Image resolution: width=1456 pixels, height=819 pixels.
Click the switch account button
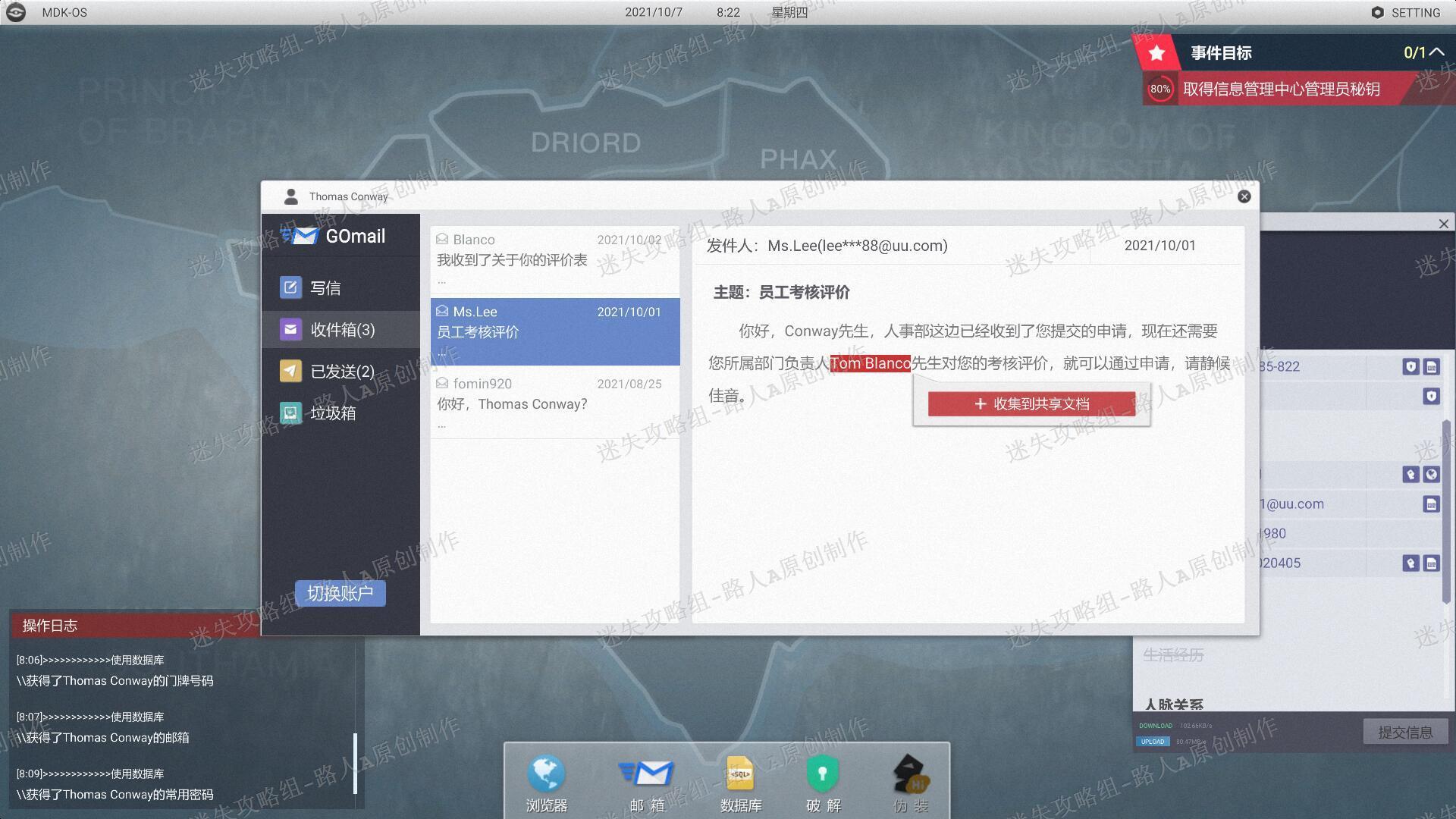tap(340, 593)
